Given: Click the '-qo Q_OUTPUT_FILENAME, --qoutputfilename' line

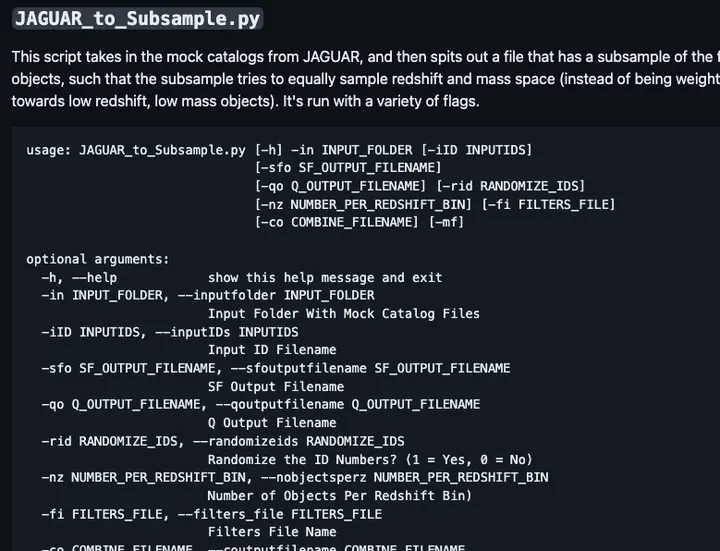Looking at the screenshot, I should coord(261,405).
